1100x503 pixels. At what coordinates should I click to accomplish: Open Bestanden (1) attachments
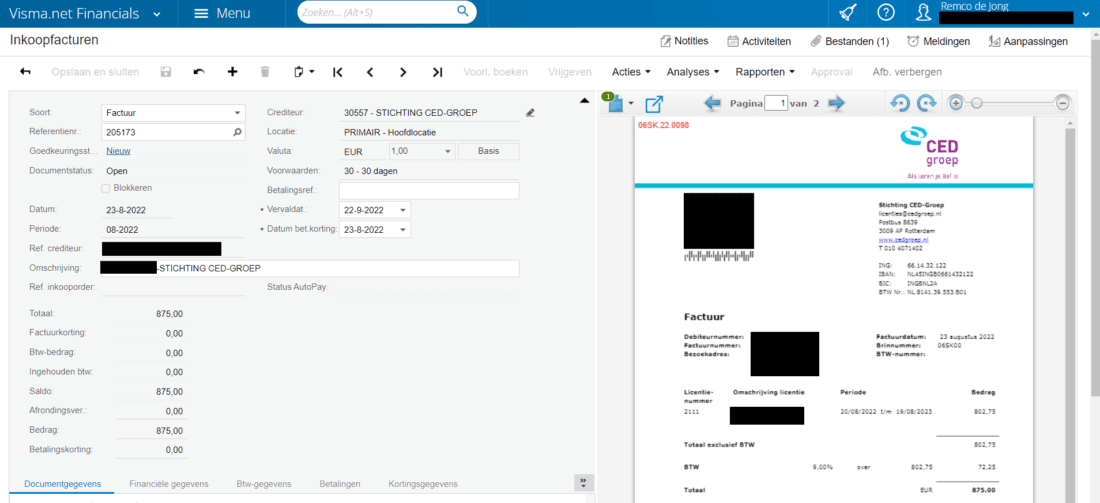tap(849, 41)
